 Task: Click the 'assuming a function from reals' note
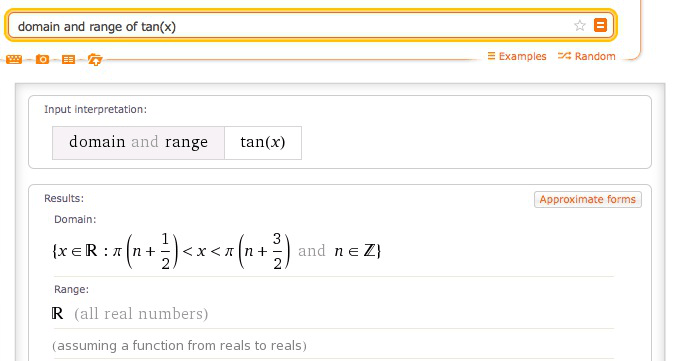click(179, 346)
